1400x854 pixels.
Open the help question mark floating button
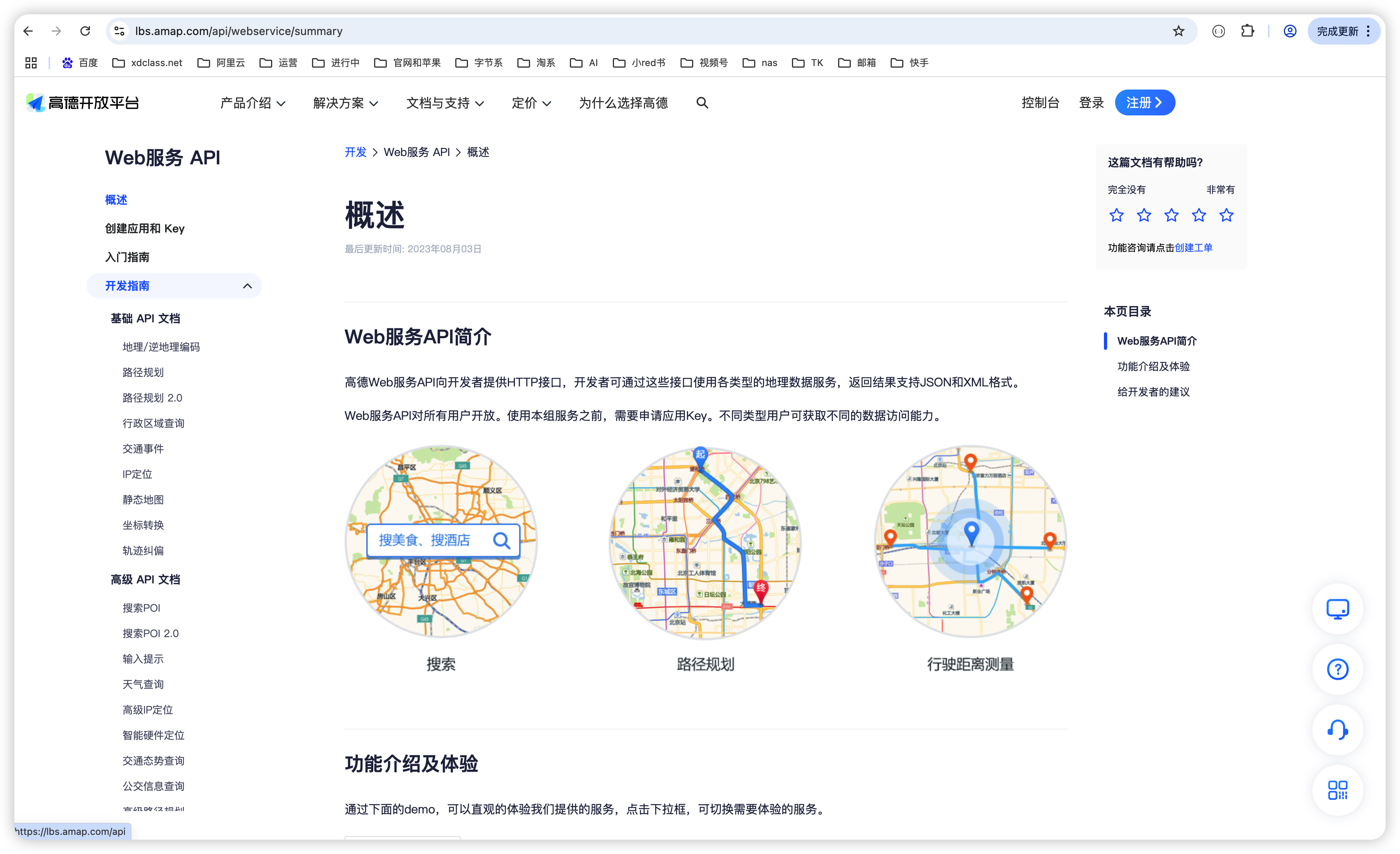pos(1338,669)
